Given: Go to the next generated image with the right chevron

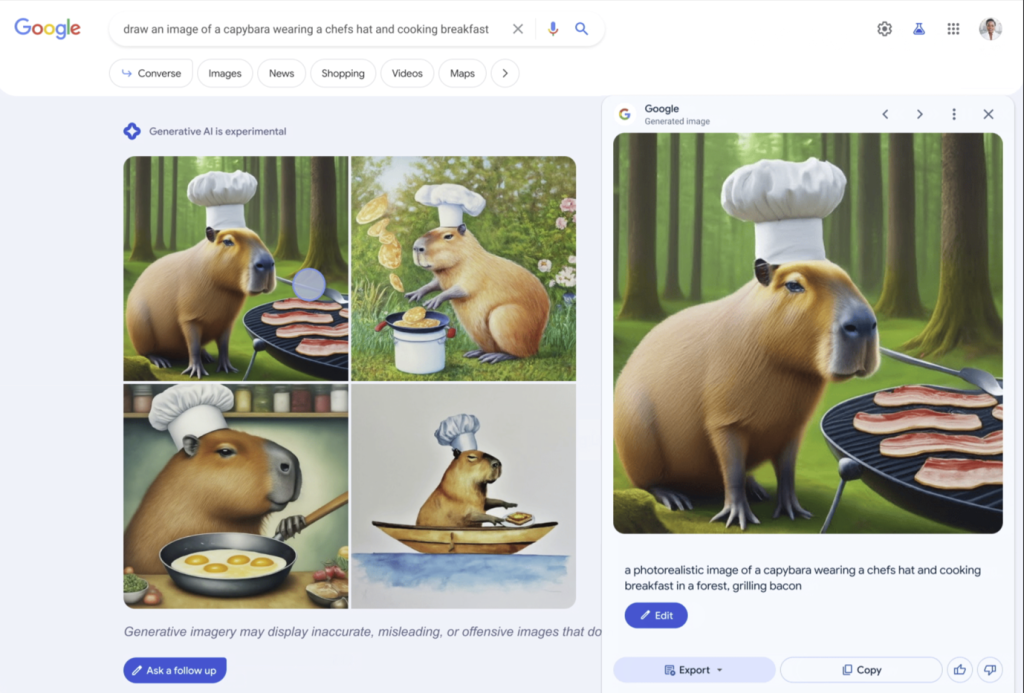Looking at the screenshot, I should click(919, 114).
